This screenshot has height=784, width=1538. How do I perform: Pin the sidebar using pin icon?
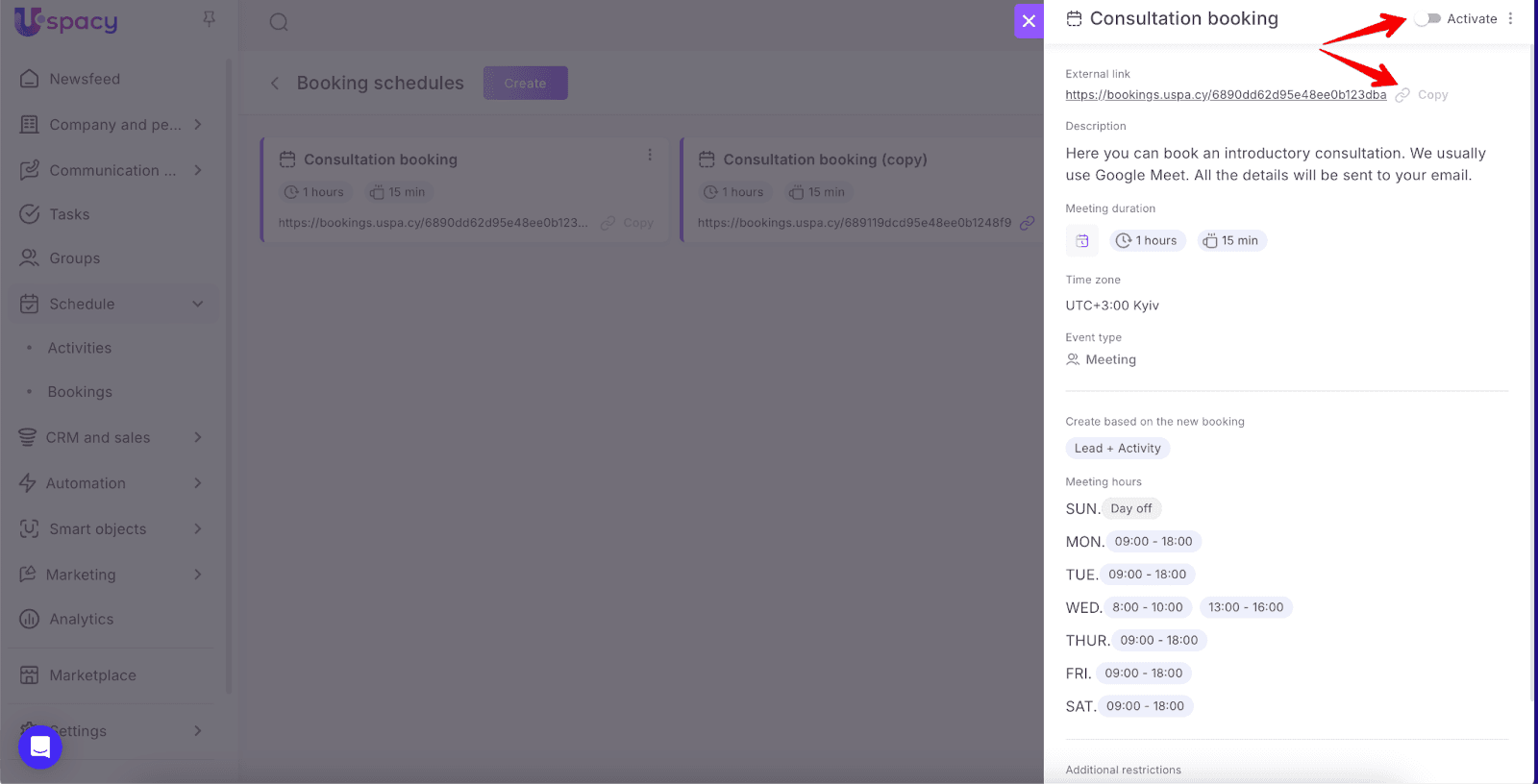[x=209, y=19]
